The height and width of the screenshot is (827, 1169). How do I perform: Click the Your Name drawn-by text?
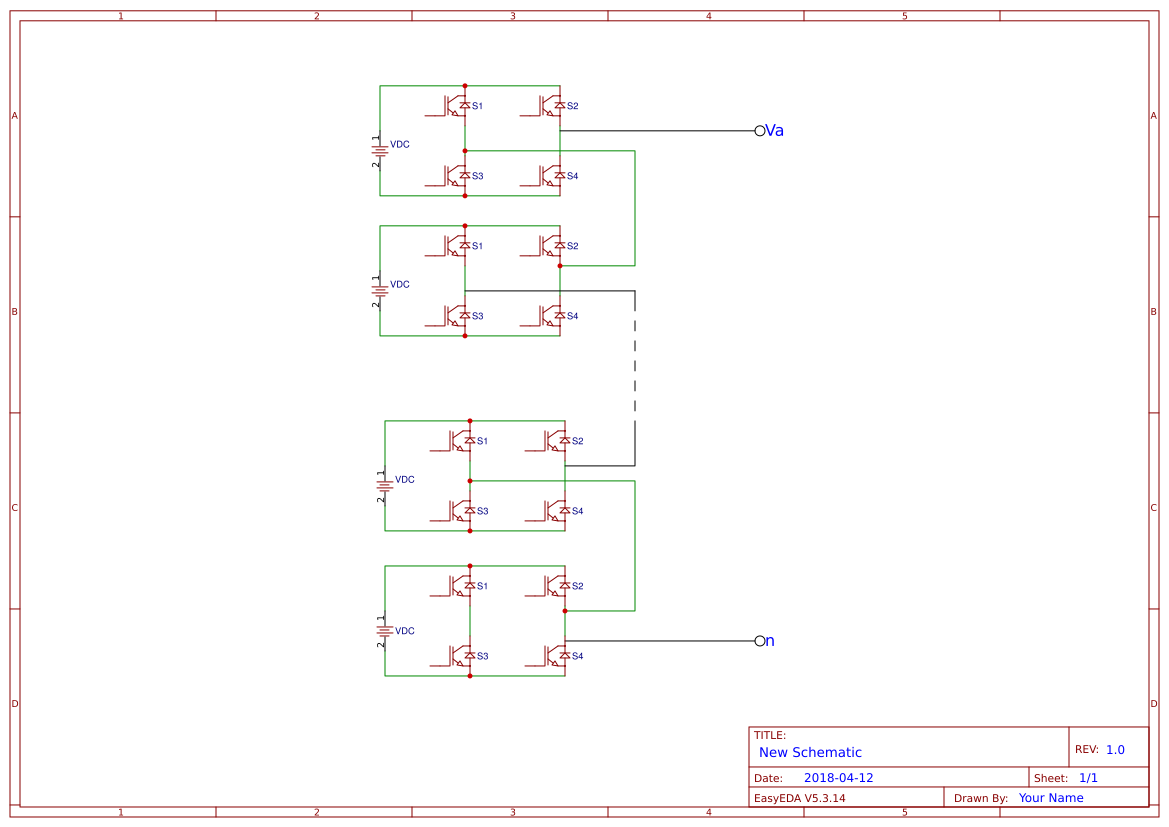[1050, 797]
